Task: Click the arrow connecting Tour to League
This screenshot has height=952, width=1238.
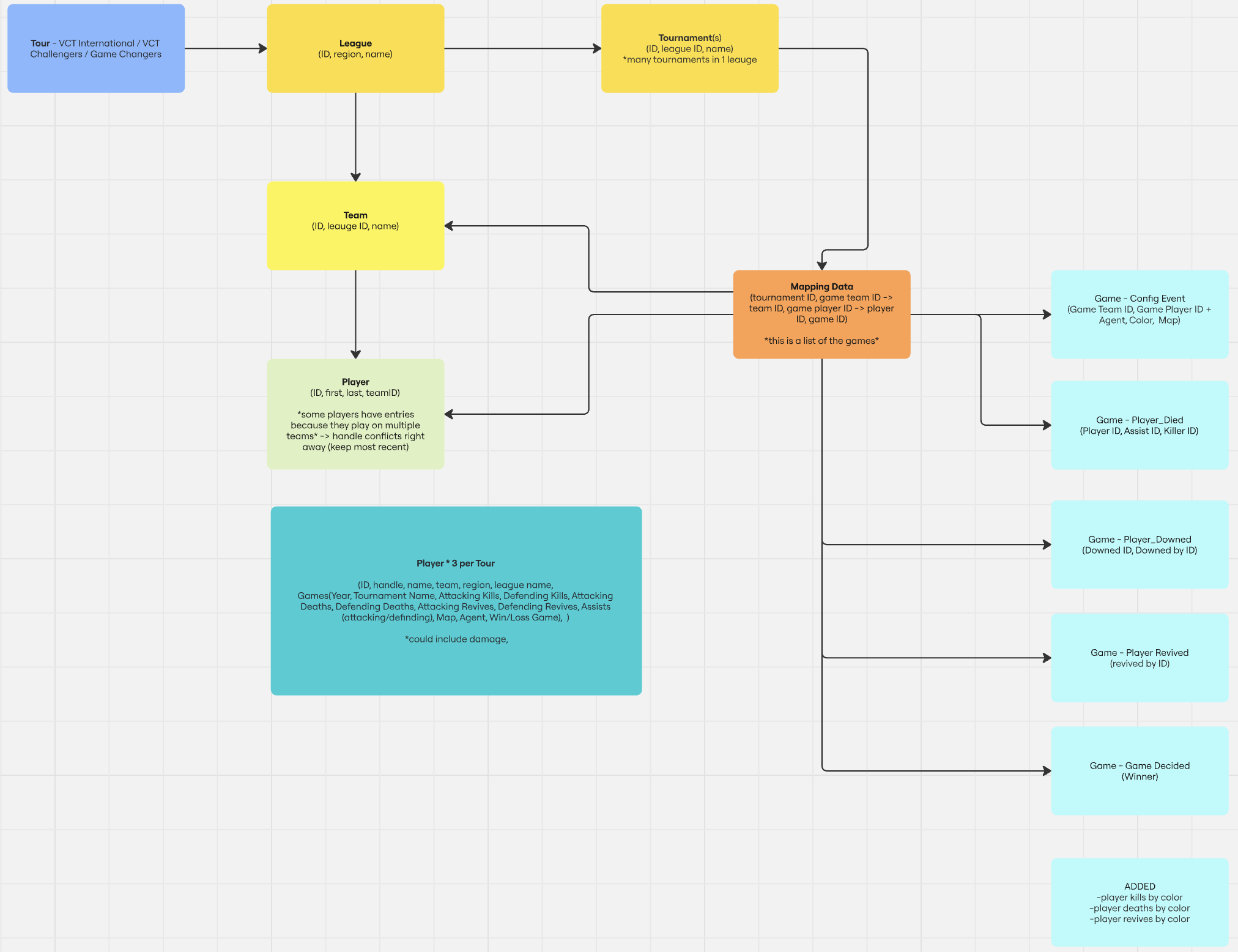Action: (225, 48)
